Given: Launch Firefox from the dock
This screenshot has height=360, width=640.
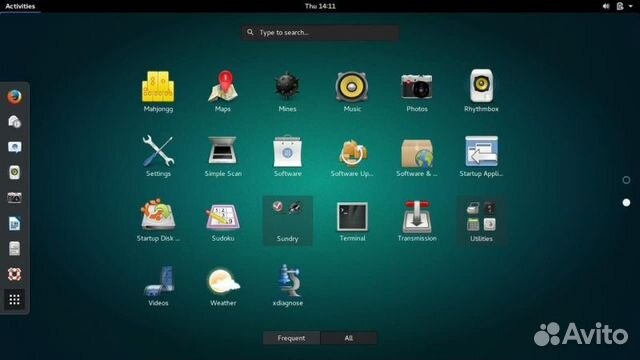Looking at the screenshot, I should (x=14, y=97).
